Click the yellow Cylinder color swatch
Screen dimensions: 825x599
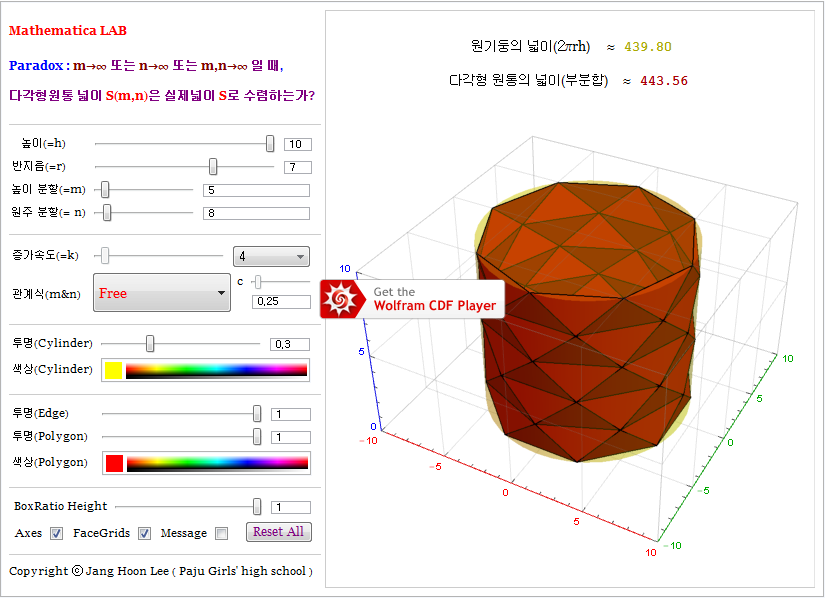114,370
